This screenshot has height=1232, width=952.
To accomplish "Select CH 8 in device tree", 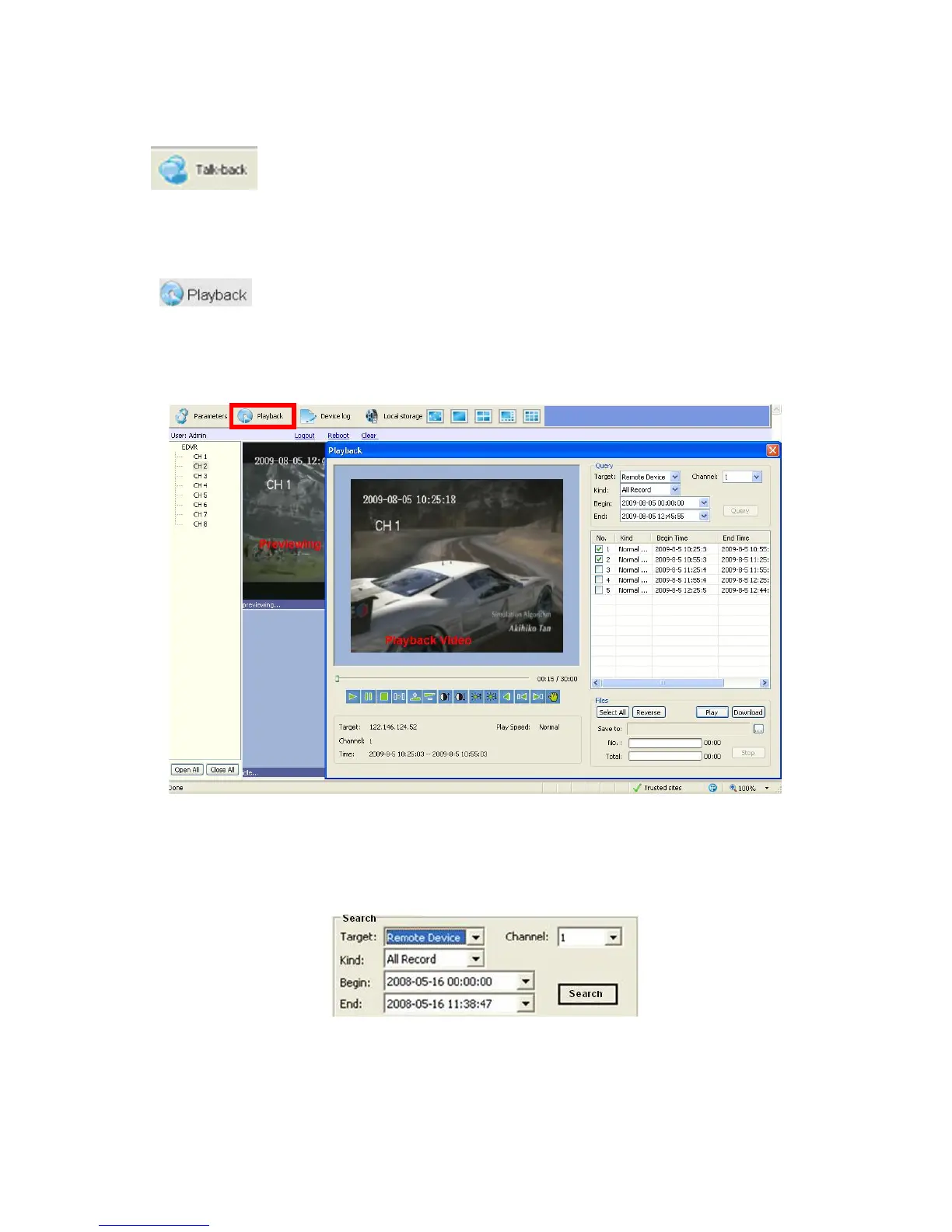I will click(x=200, y=523).
